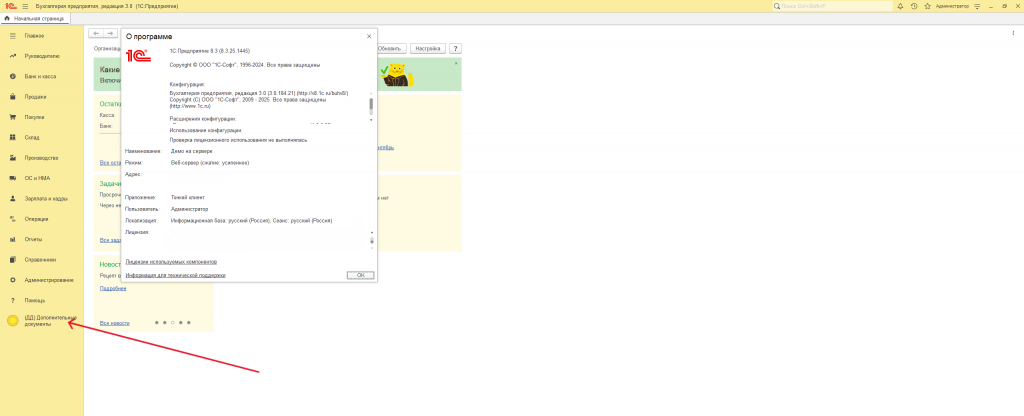Click the yellow circle ДД section icon
1024x416 pixels.
point(12,321)
